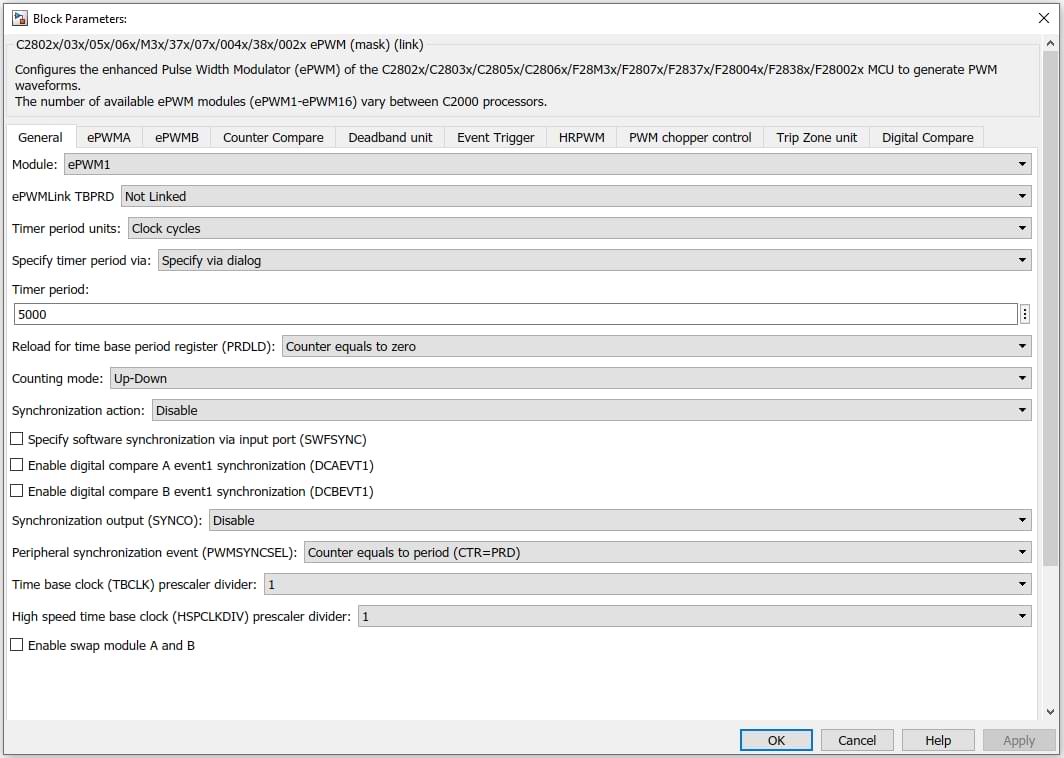Viewport: 1064px width, 758px height.
Task: Expand the TBCLK prescaler divider dropdown
Action: [x=647, y=584]
